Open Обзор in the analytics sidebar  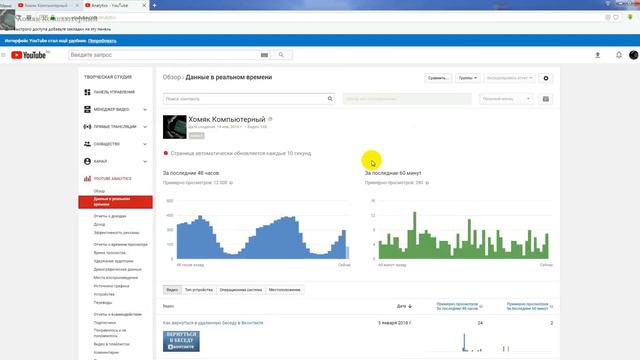tap(99, 191)
